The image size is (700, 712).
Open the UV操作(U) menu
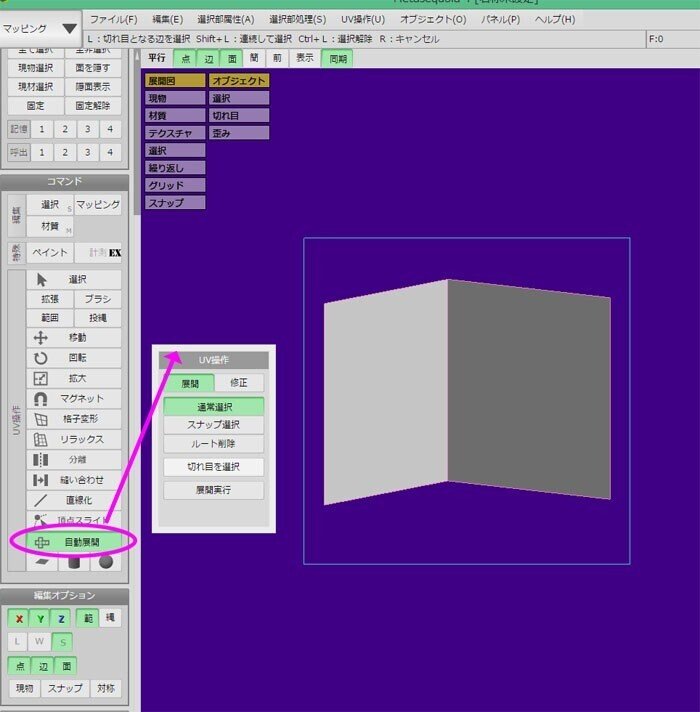[363, 20]
